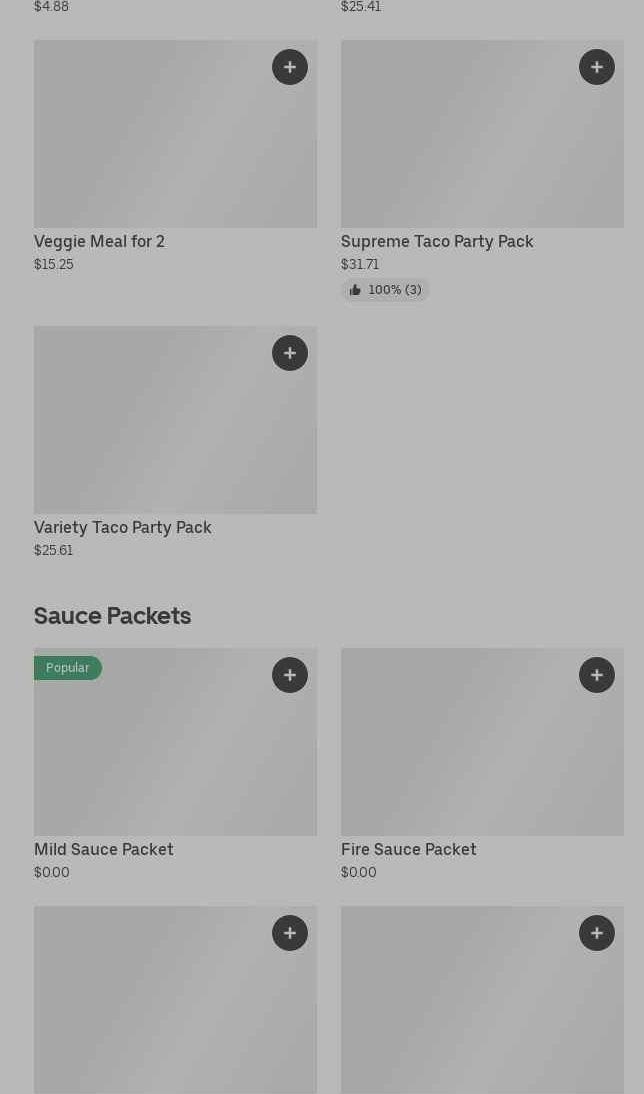Open Mild Sauce Packet image

(x=175, y=752)
